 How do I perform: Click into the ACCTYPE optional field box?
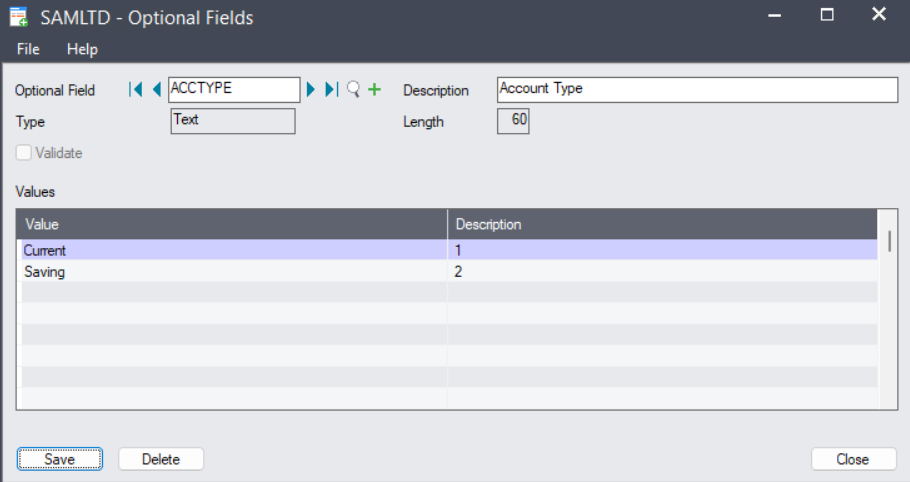[x=234, y=89]
